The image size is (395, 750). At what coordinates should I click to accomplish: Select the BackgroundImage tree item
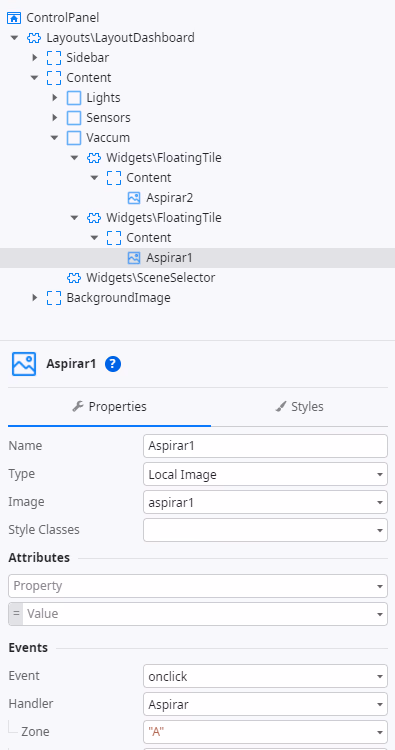119,298
